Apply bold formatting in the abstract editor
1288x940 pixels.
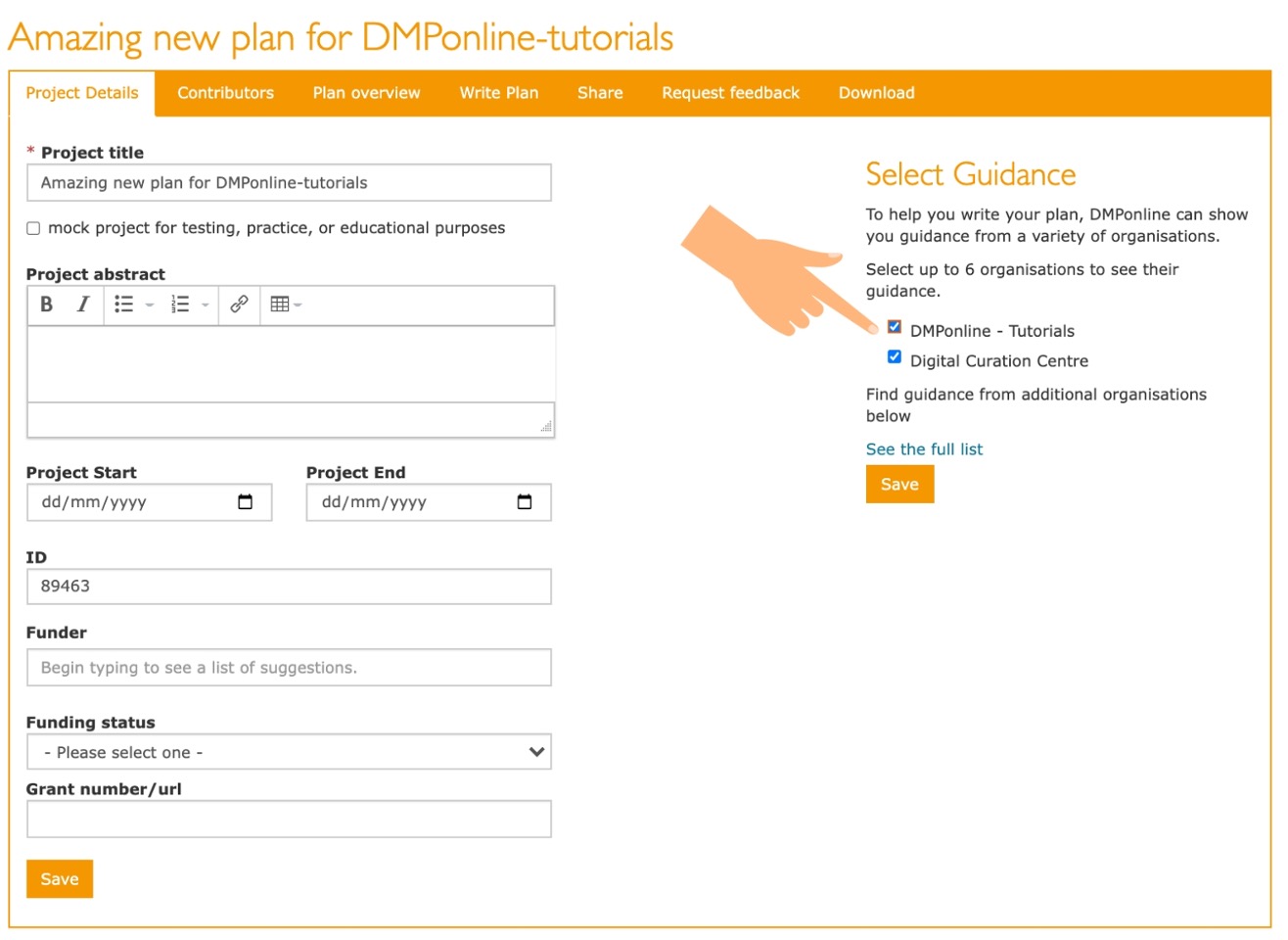click(45, 305)
